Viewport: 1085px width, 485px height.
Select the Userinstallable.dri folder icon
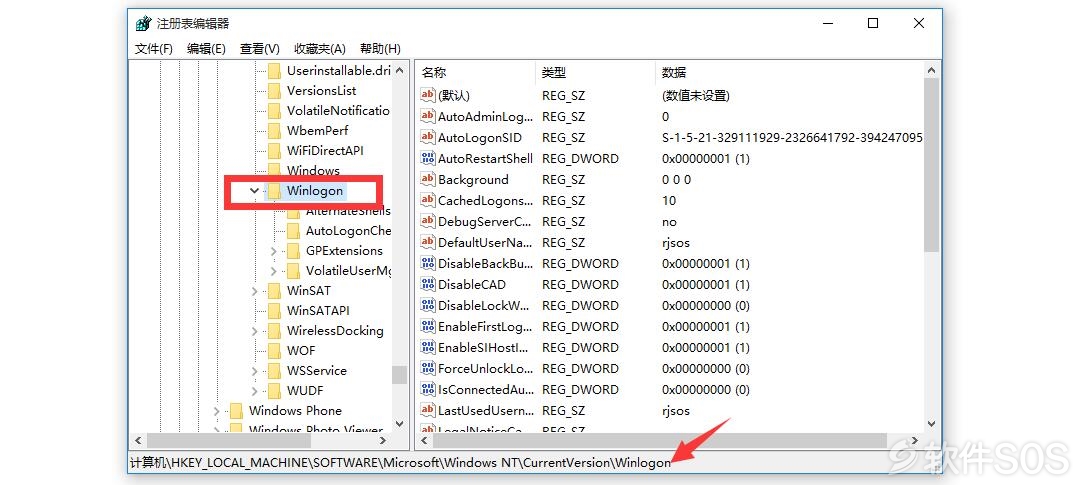(275, 71)
